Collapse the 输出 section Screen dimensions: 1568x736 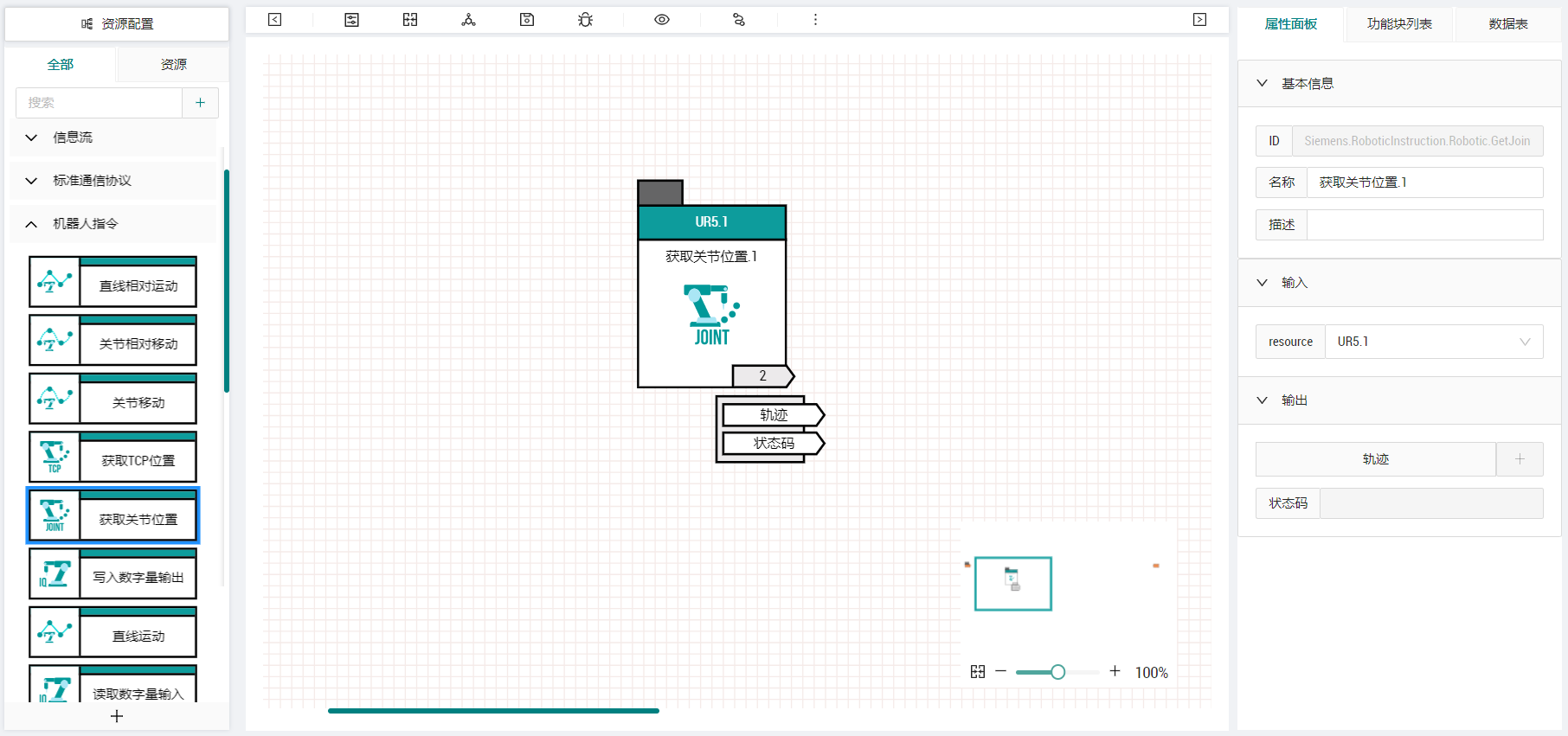1399,400
